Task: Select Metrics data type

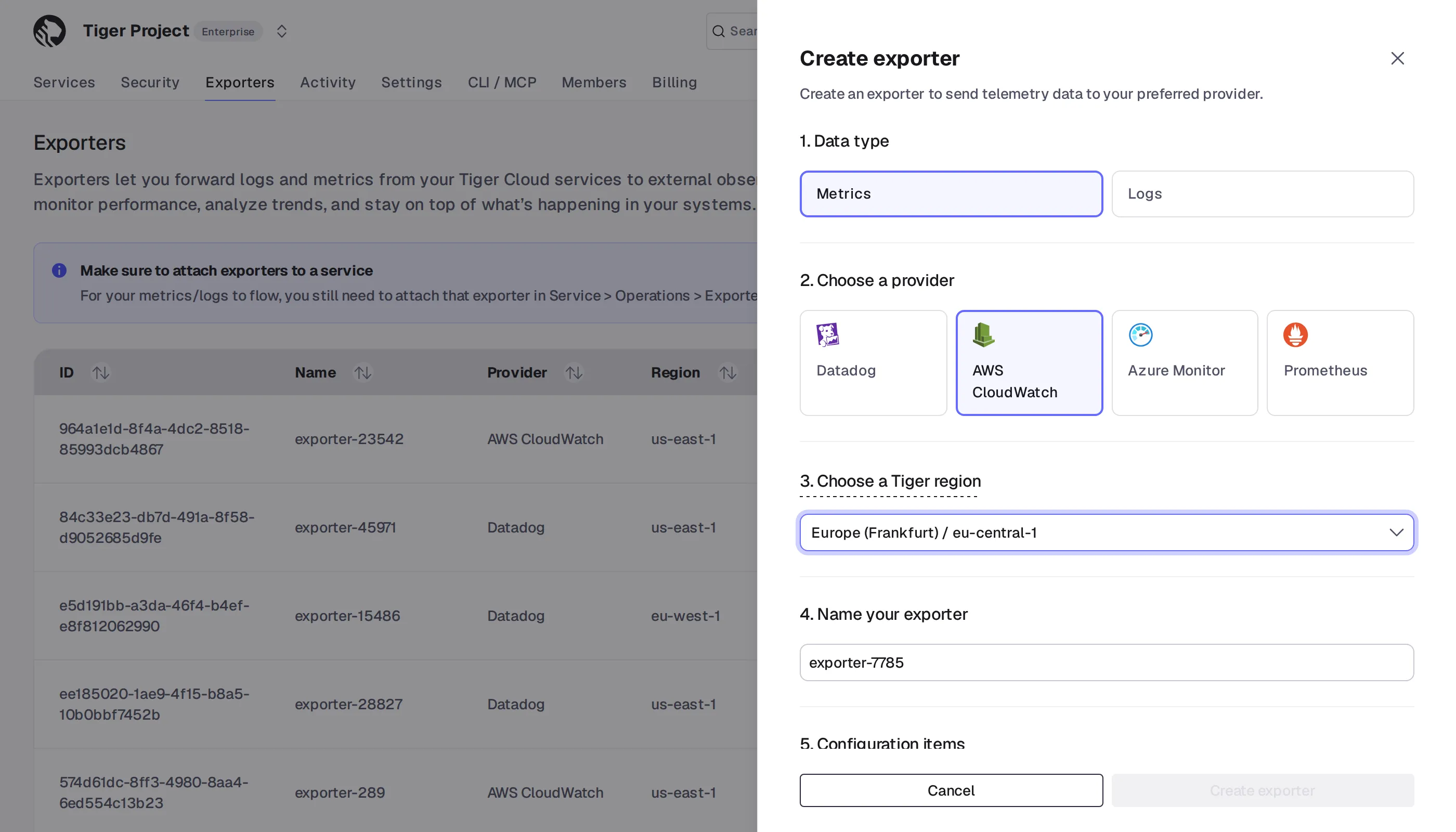Action: pyautogui.click(x=951, y=194)
